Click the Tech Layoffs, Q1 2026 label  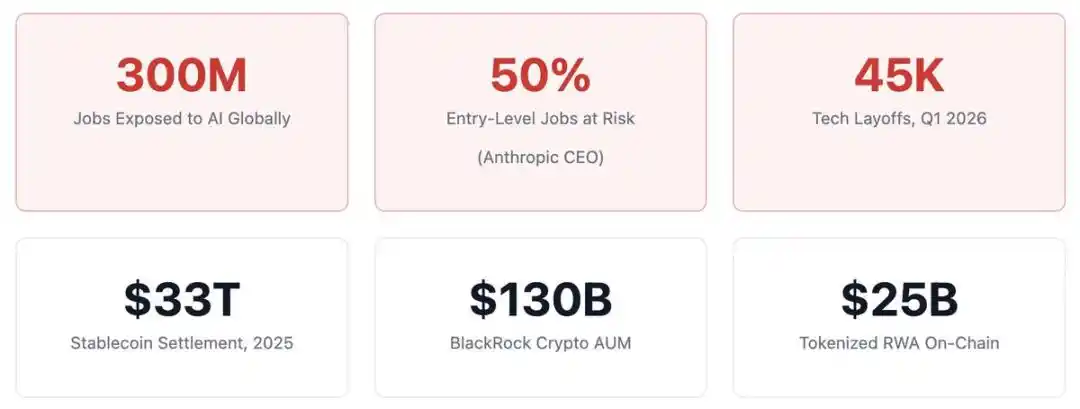point(899,118)
